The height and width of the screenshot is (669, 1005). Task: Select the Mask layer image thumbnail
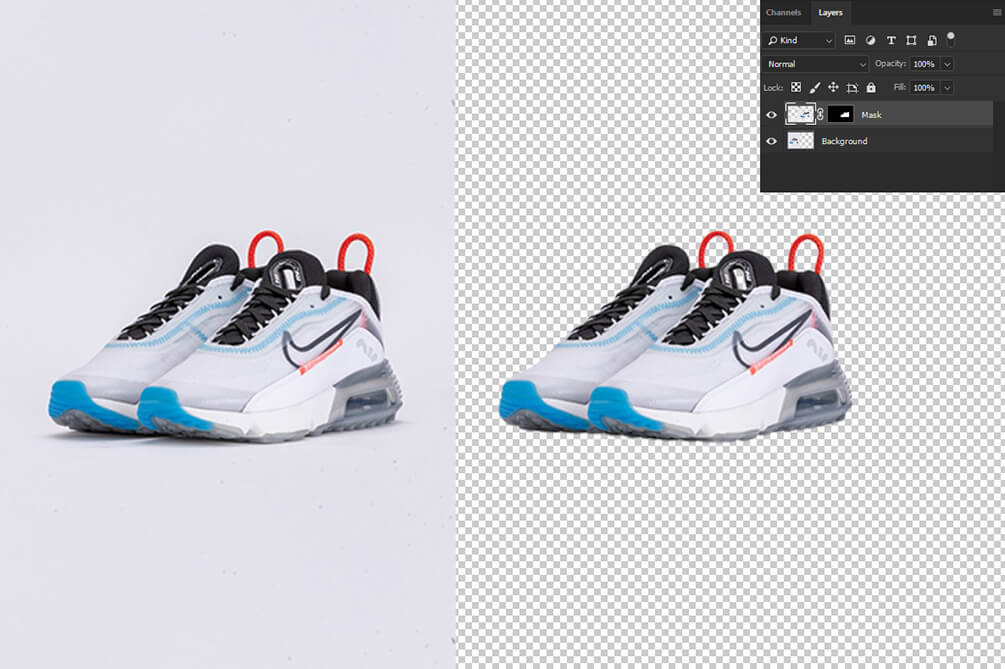tap(800, 114)
